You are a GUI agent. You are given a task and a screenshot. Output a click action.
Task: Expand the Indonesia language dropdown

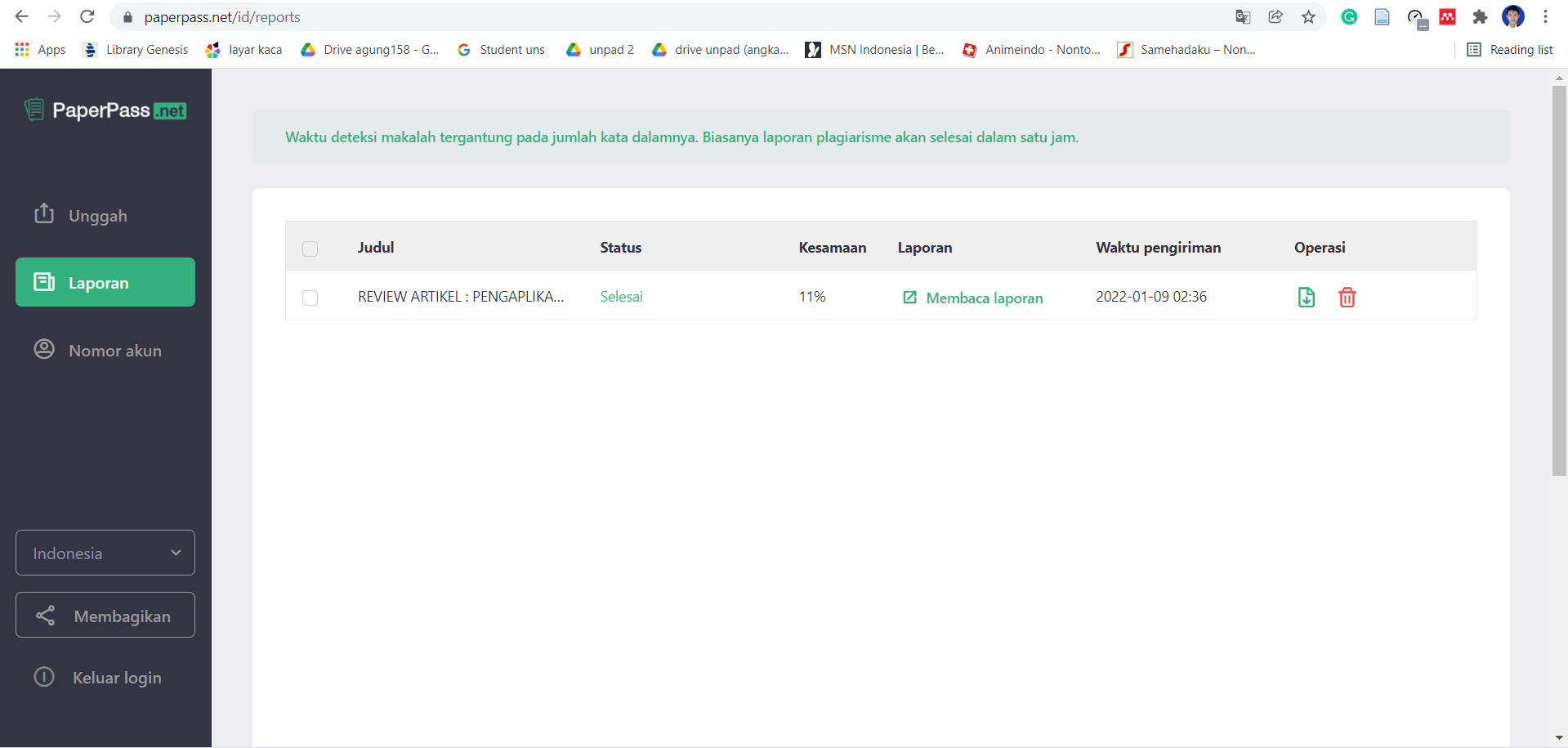(x=105, y=553)
